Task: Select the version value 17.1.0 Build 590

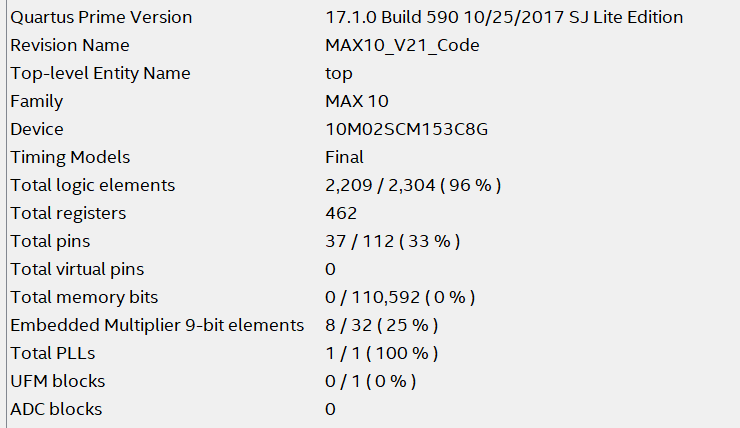Action: pyautogui.click(x=504, y=17)
